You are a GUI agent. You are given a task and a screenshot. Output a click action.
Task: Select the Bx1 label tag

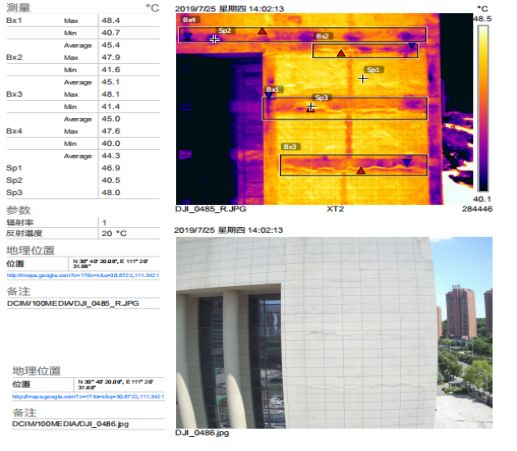pyautogui.click(x=274, y=89)
